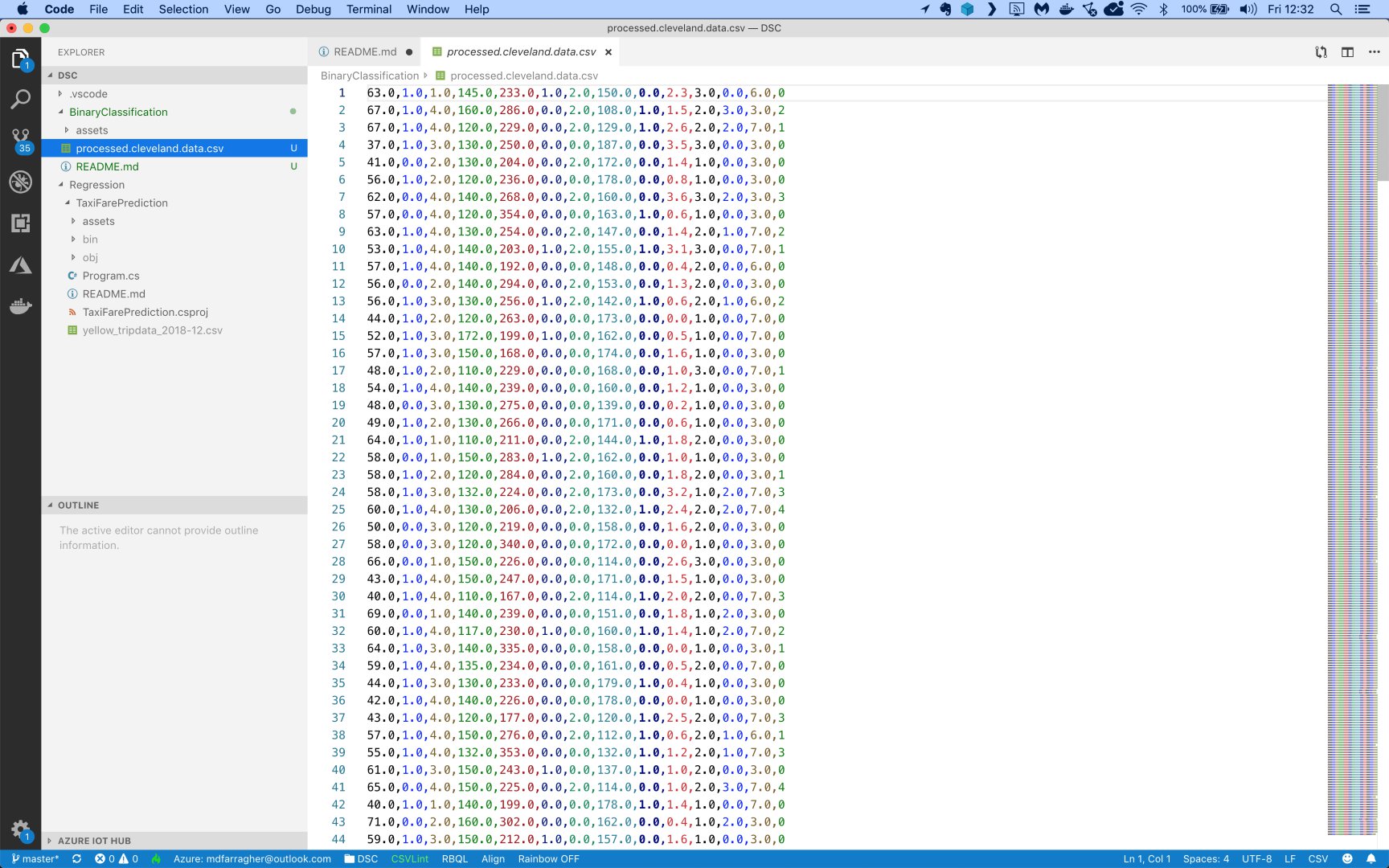The height and width of the screenshot is (868, 1389).
Task: Click the Split Editor Right icon
Action: (x=1347, y=52)
